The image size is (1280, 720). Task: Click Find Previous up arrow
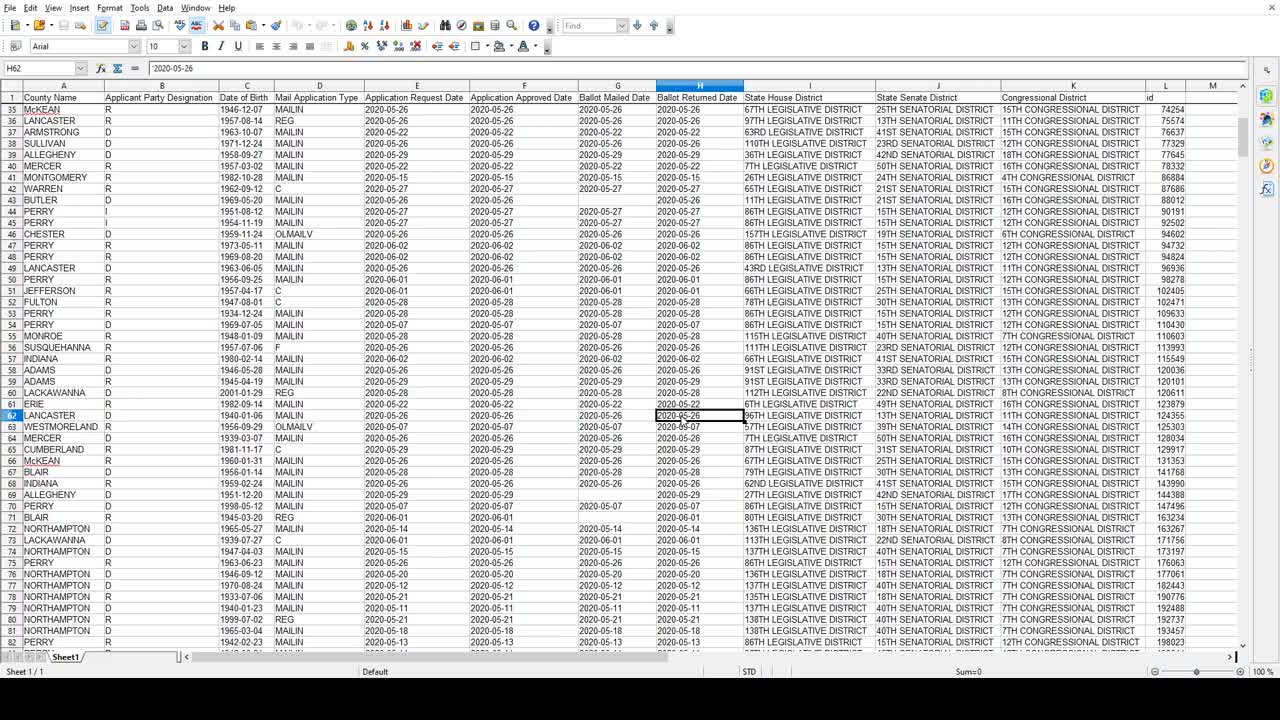click(654, 25)
